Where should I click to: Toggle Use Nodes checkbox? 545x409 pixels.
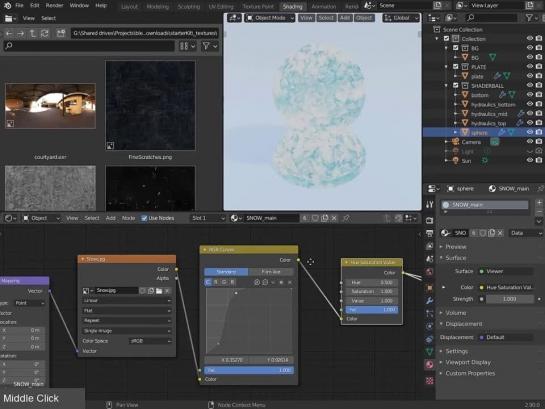[144, 218]
